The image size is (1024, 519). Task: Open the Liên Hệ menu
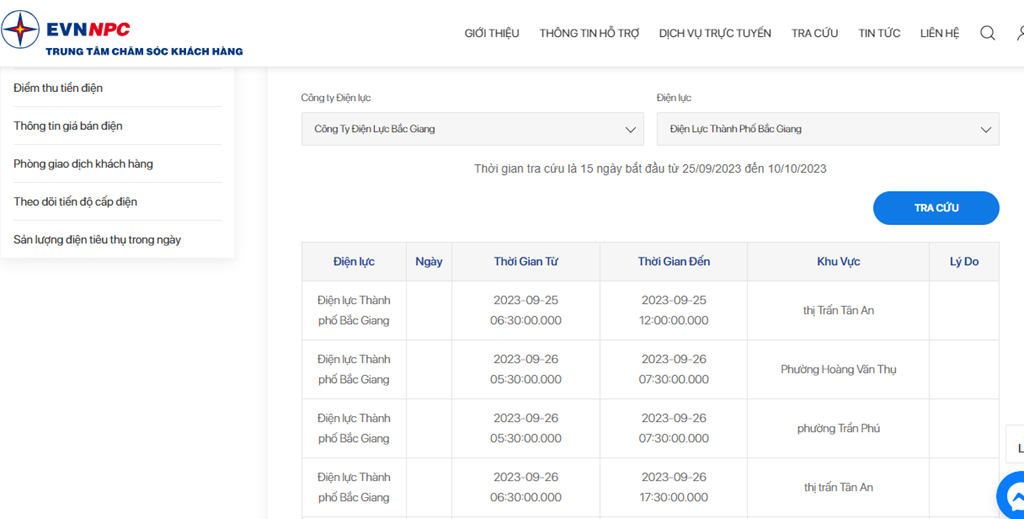[939, 33]
